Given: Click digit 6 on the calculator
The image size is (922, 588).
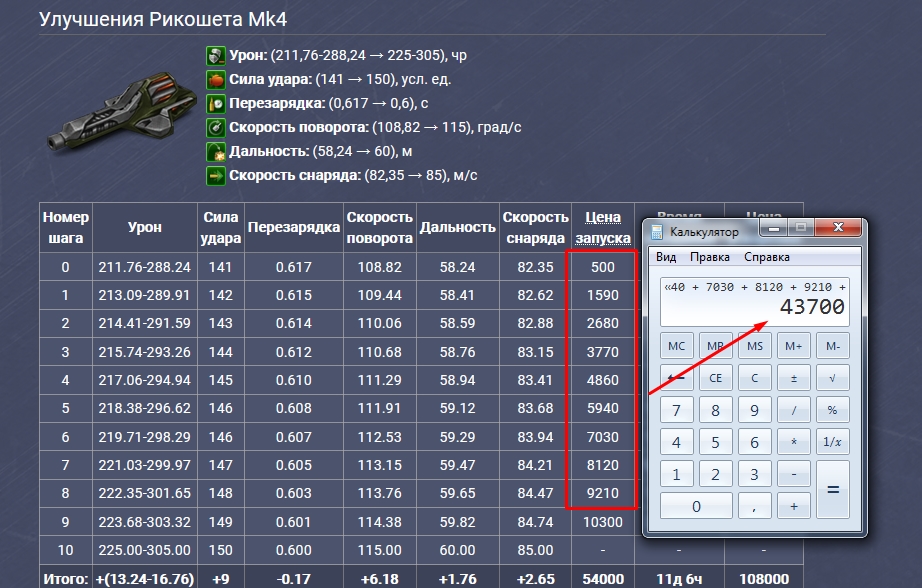Looking at the screenshot, I should pos(754,442).
